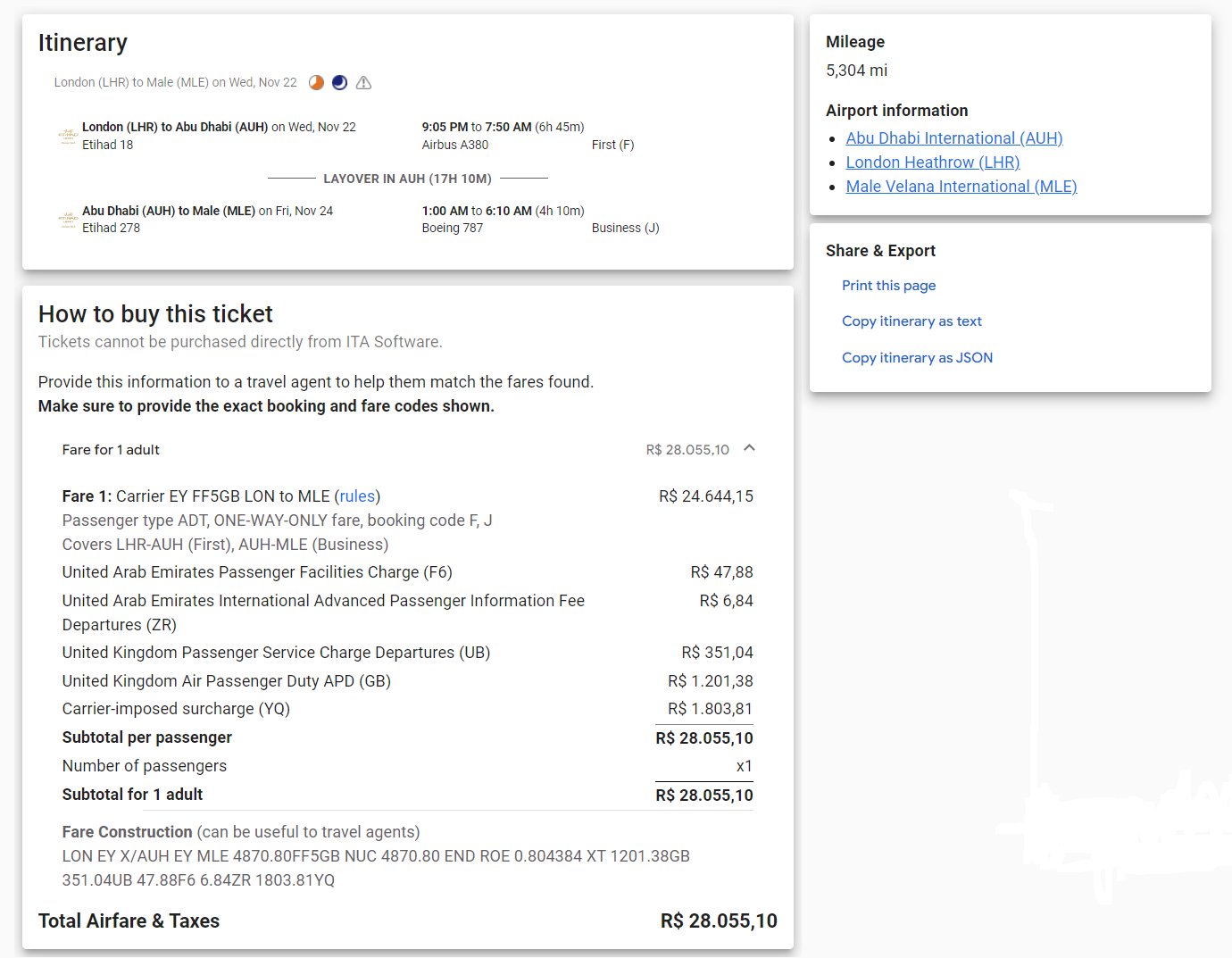Click Etihad logo beside Etihad 278 flight

click(68, 220)
